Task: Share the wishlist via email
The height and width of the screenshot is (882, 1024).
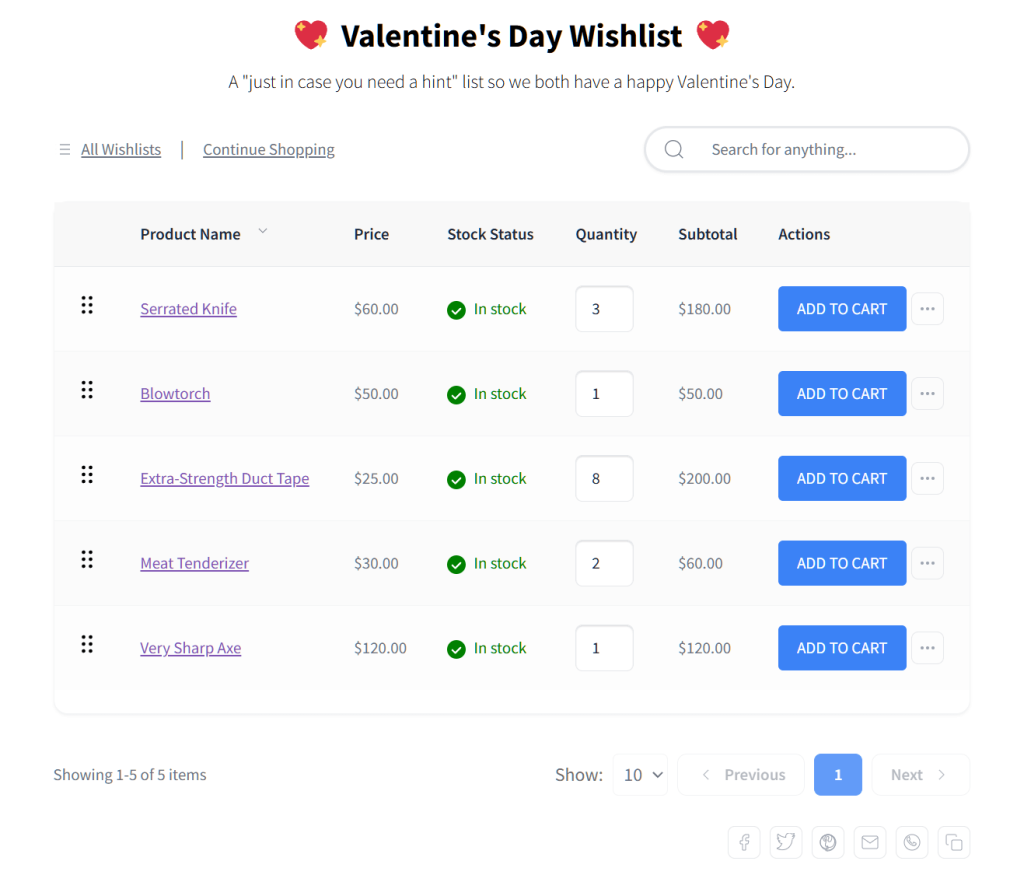Action: pyautogui.click(x=869, y=842)
